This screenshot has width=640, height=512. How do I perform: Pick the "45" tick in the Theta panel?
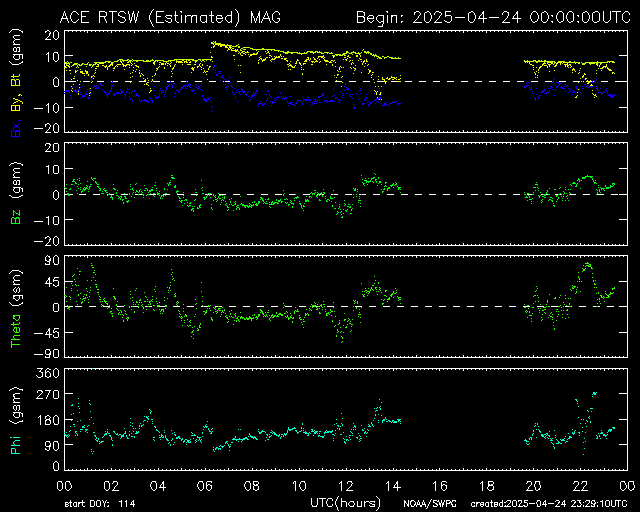(52, 282)
